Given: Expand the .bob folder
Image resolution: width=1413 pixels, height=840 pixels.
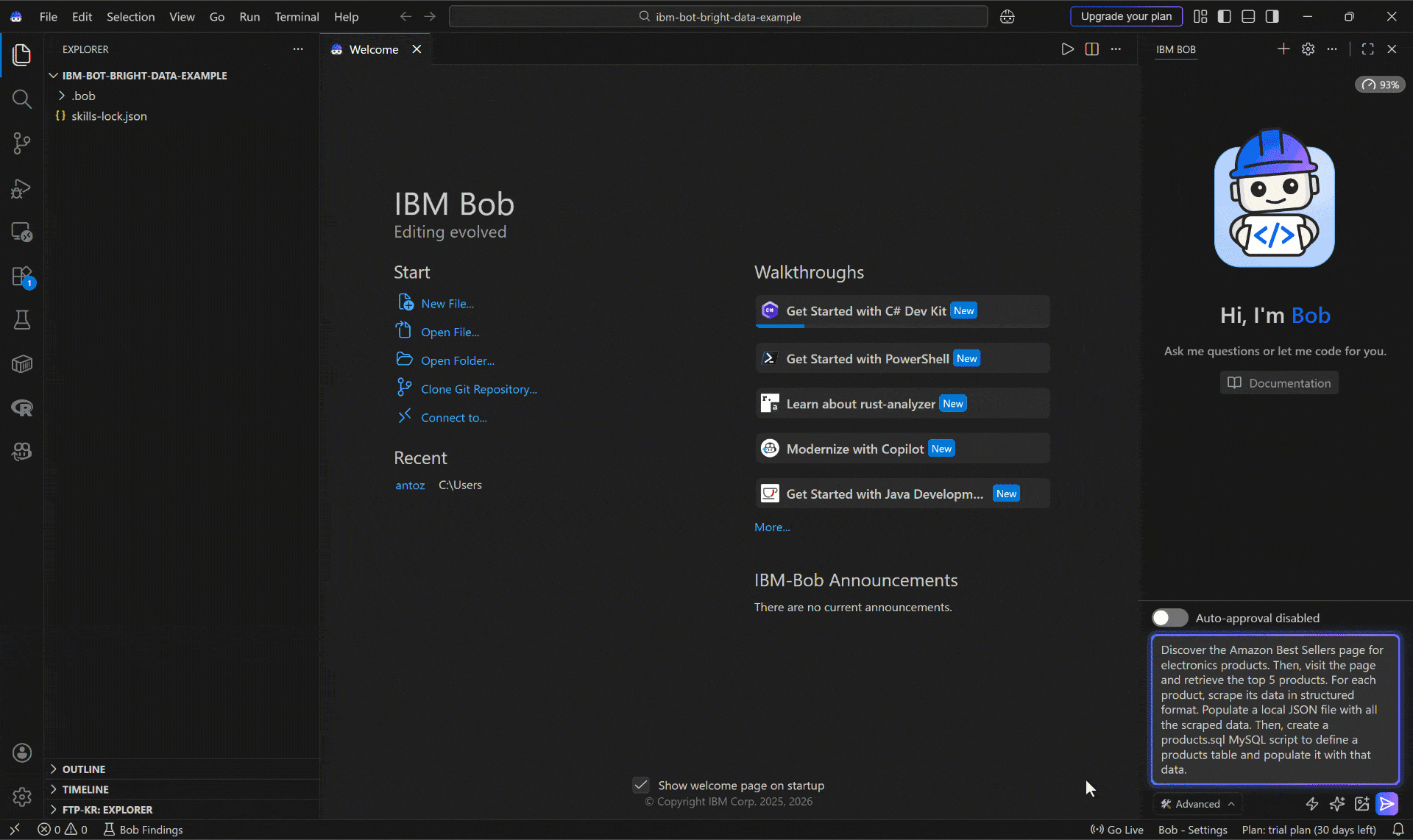Looking at the screenshot, I should tap(83, 96).
